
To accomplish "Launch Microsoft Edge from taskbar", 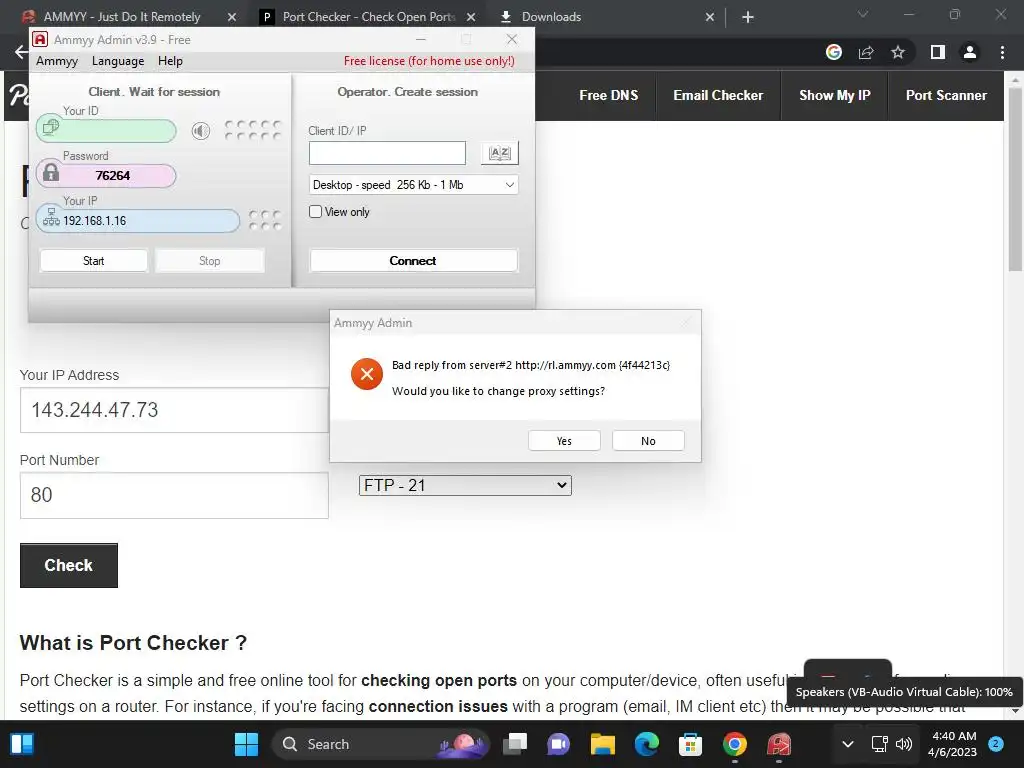I will pyautogui.click(x=647, y=744).
